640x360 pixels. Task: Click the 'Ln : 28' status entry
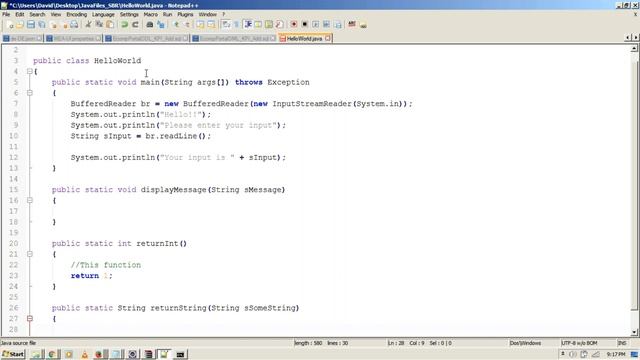point(396,343)
